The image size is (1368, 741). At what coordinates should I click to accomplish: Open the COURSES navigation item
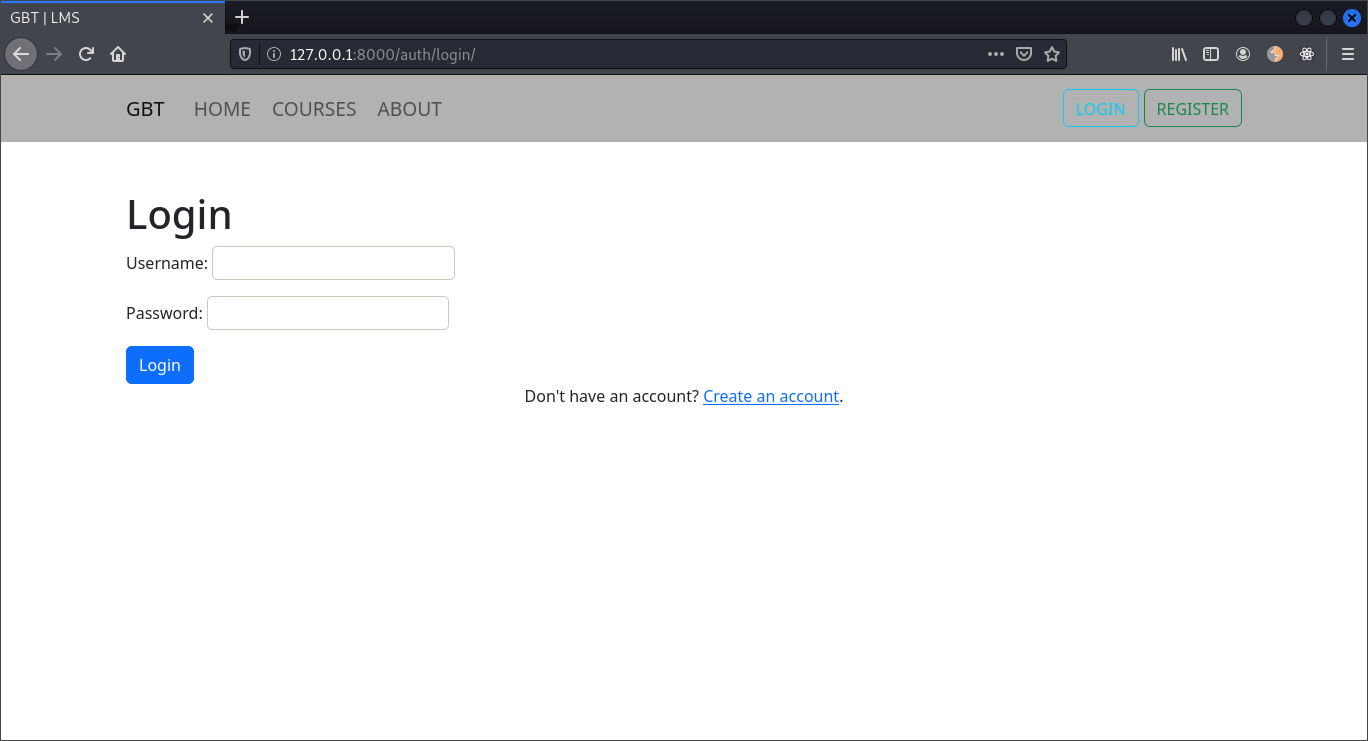pyautogui.click(x=314, y=109)
